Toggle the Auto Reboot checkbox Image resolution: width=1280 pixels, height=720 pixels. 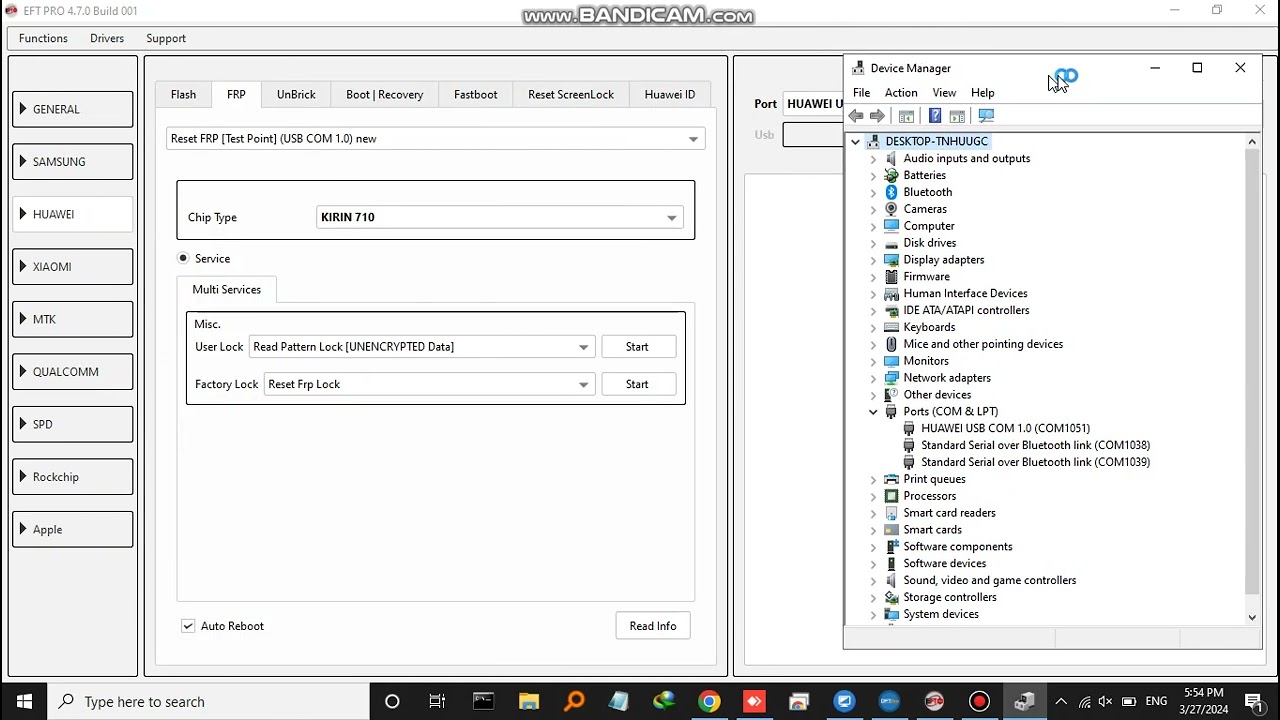point(188,626)
